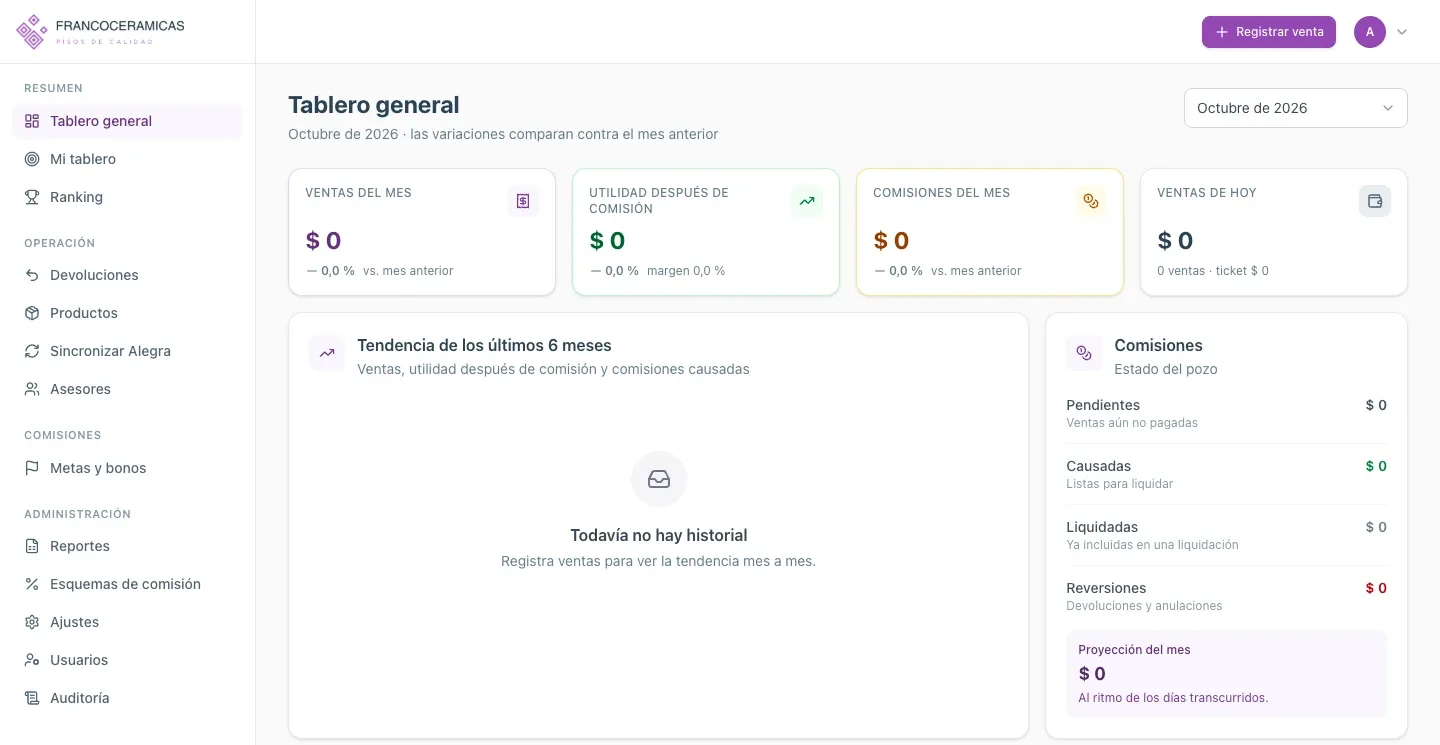
Task: Click the Devoluciones return arrow icon
Action: (x=32, y=275)
